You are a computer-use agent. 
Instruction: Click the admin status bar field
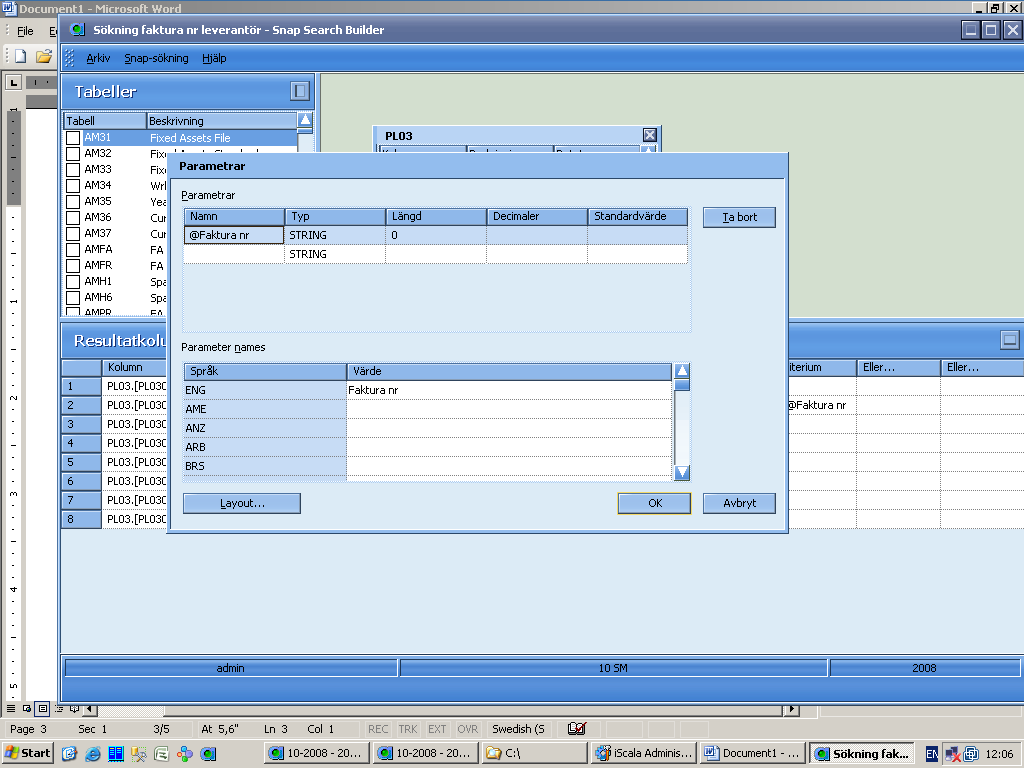[x=231, y=668]
